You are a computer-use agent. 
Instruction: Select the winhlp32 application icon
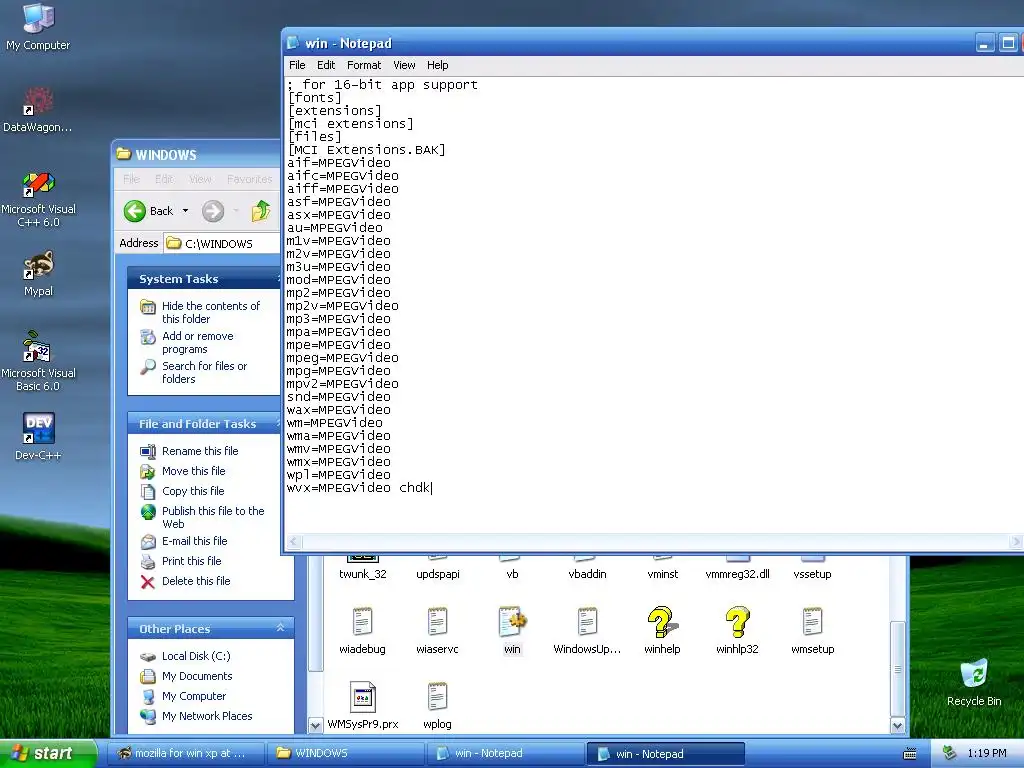[737, 630]
